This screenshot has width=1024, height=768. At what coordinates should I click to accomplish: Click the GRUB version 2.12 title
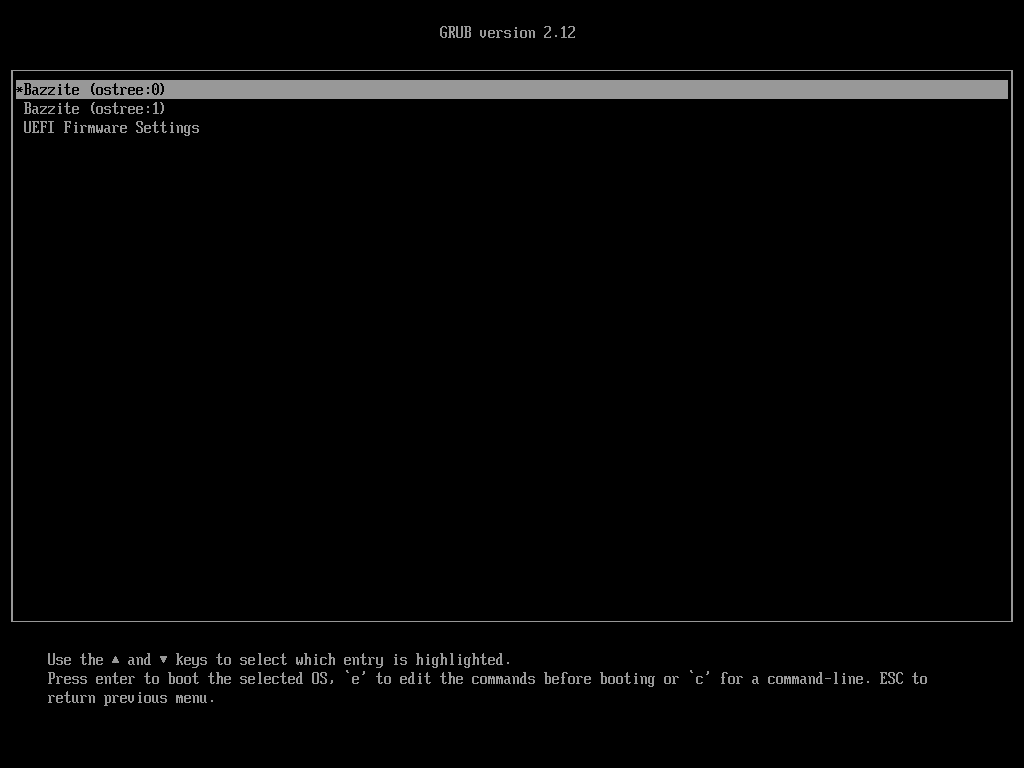click(x=507, y=33)
